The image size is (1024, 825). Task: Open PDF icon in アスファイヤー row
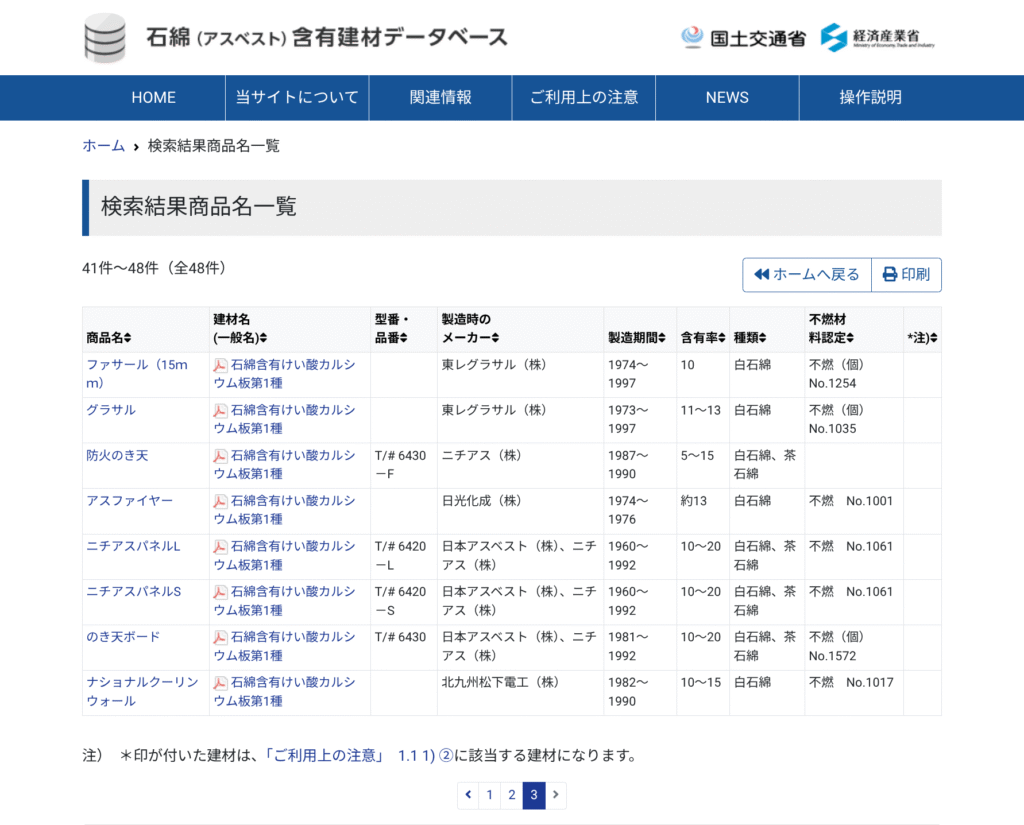coord(220,501)
